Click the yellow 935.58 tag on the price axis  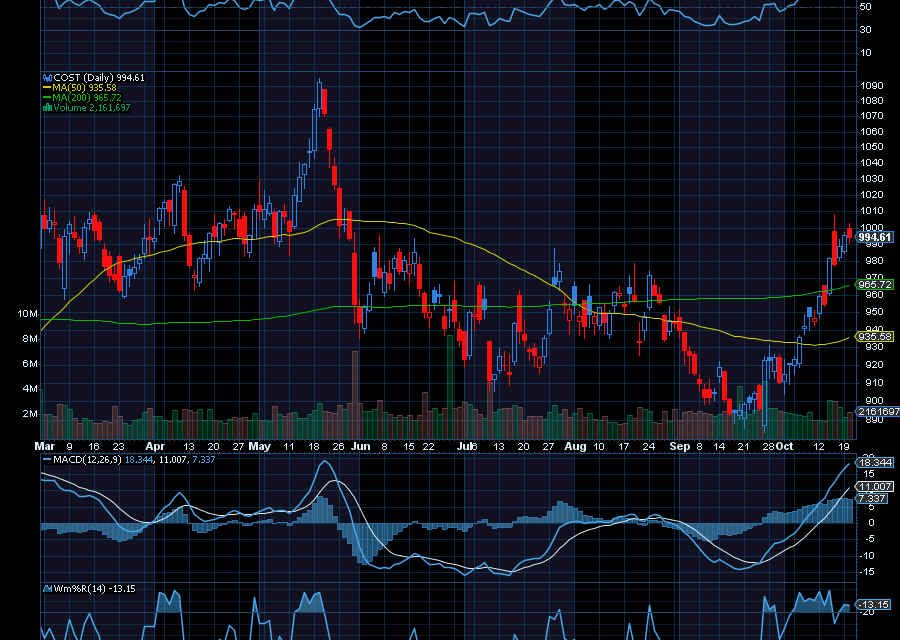875,337
